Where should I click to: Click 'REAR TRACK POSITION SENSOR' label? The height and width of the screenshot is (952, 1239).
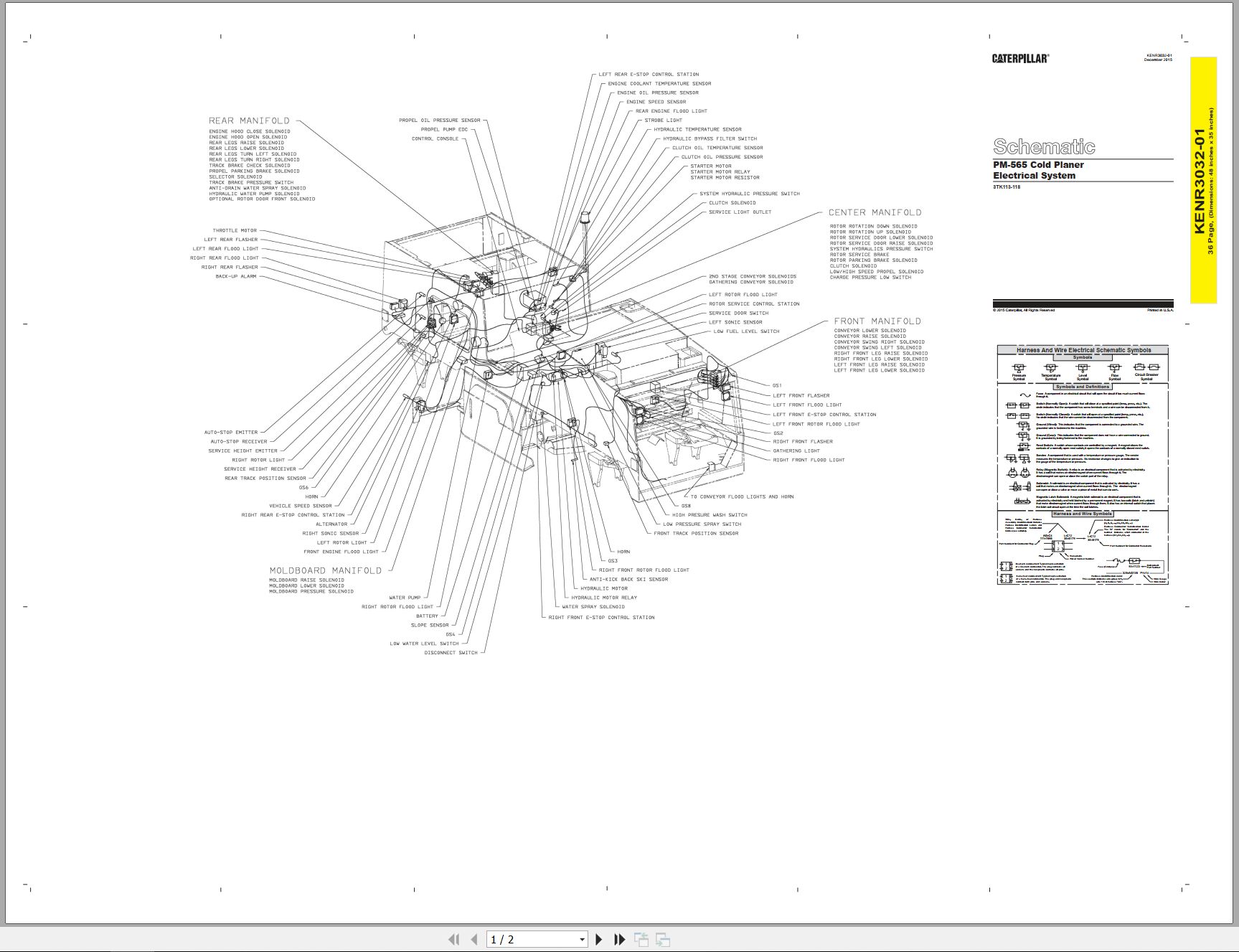[x=265, y=479]
